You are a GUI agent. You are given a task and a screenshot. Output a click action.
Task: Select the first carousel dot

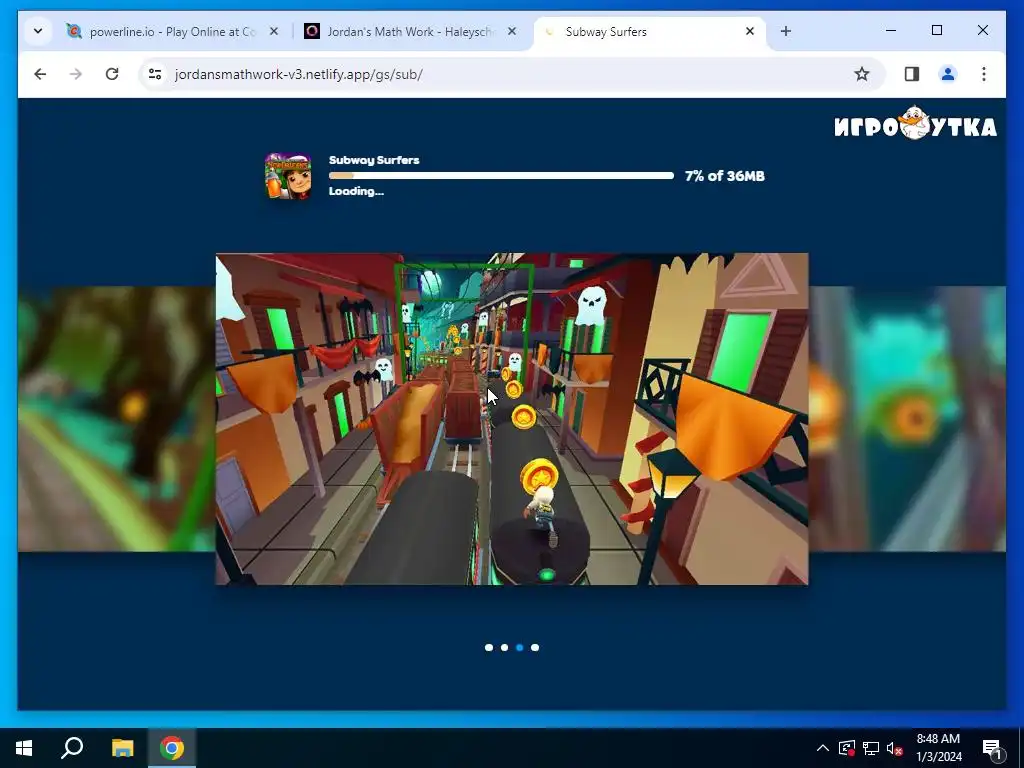(489, 648)
